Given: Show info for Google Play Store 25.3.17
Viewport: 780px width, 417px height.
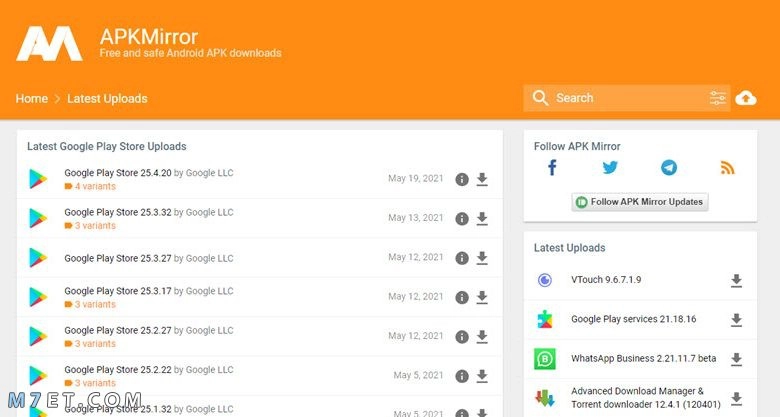Looking at the screenshot, I should click(x=462, y=297).
